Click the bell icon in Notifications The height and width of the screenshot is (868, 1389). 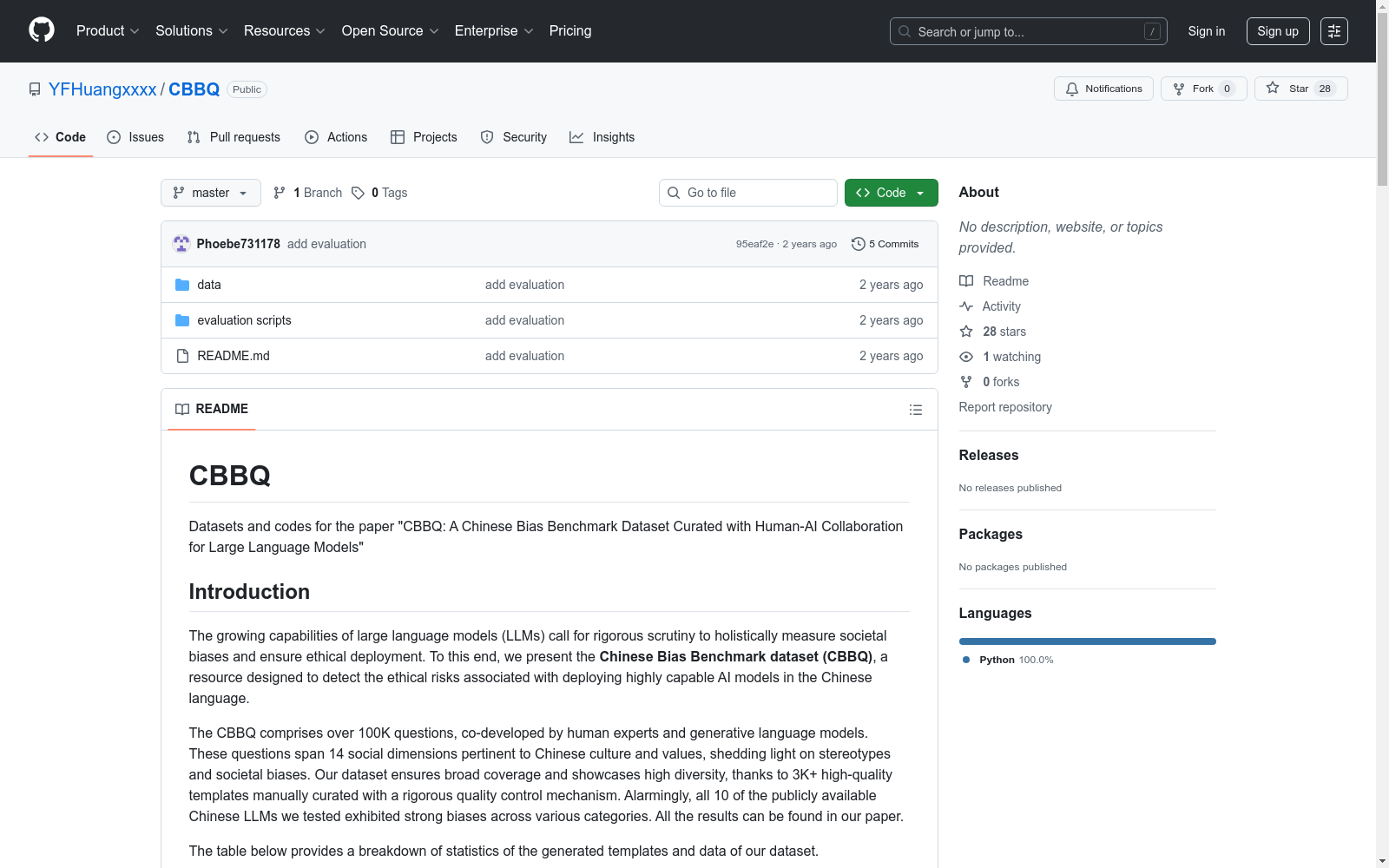pyautogui.click(x=1072, y=89)
